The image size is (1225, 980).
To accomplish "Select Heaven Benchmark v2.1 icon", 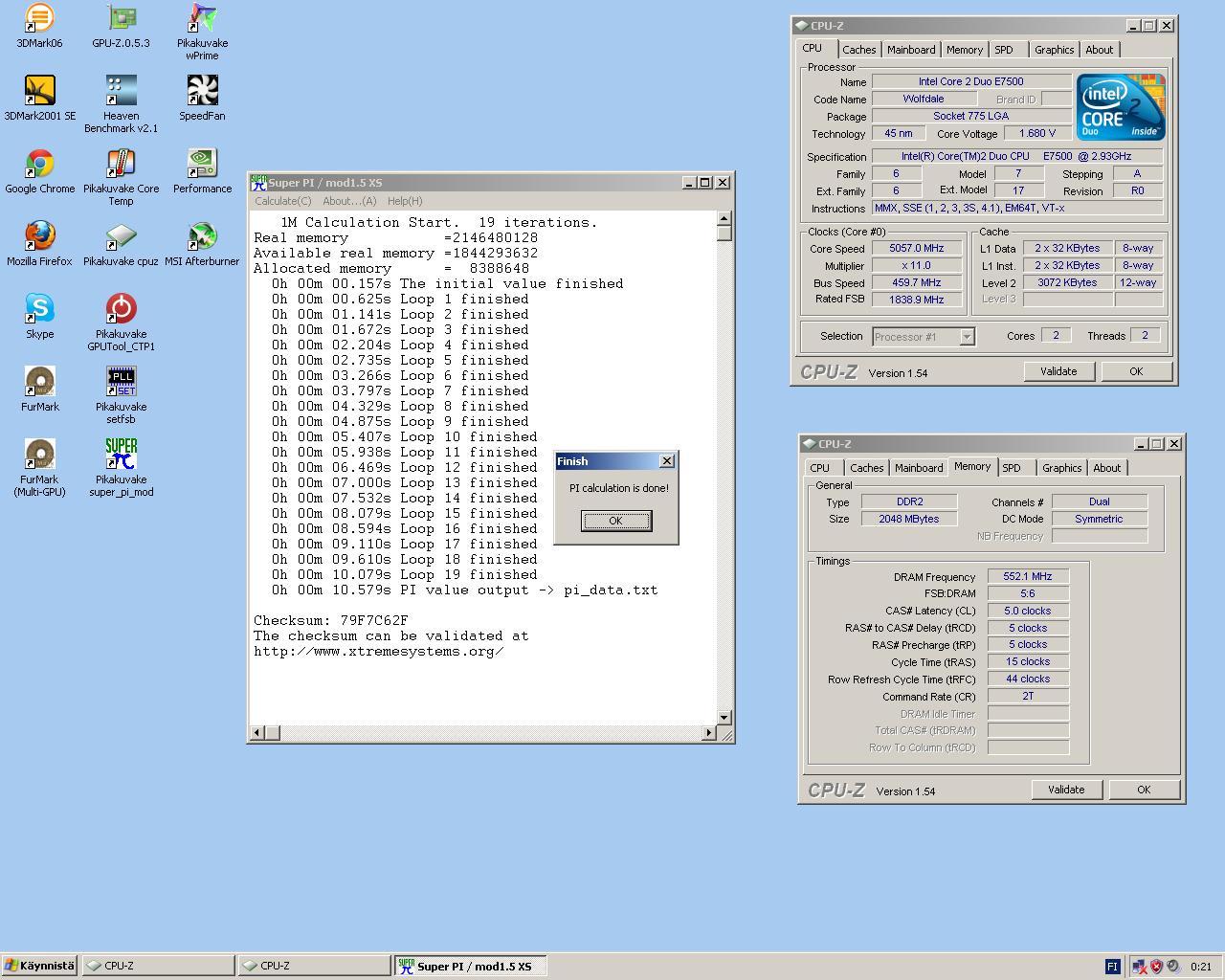I will click(121, 104).
